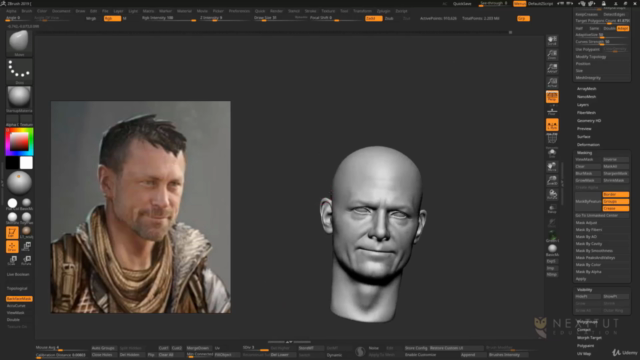The height and width of the screenshot is (360, 640).
Task: Open the Alpha menu
Action: [11, 11]
